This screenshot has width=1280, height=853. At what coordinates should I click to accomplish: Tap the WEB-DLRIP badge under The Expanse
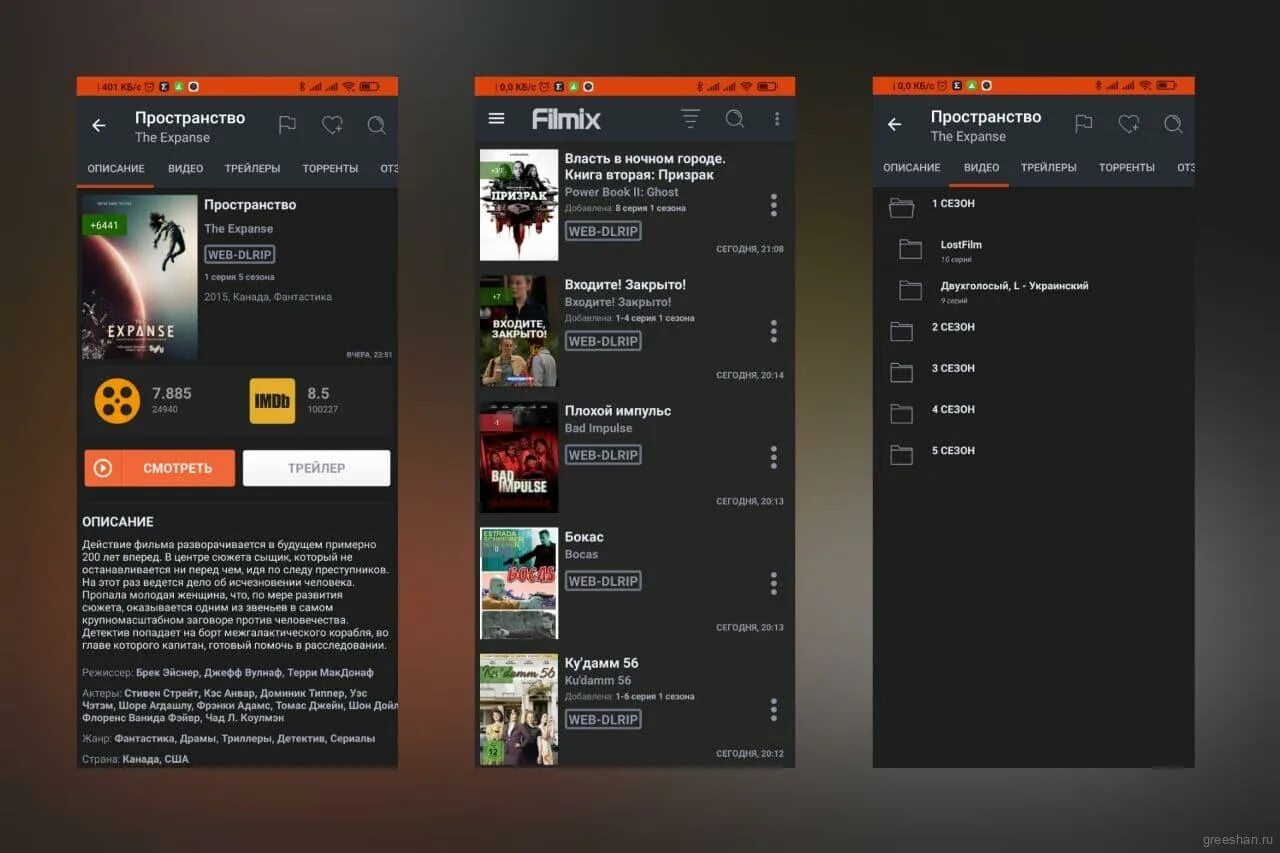(x=240, y=254)
